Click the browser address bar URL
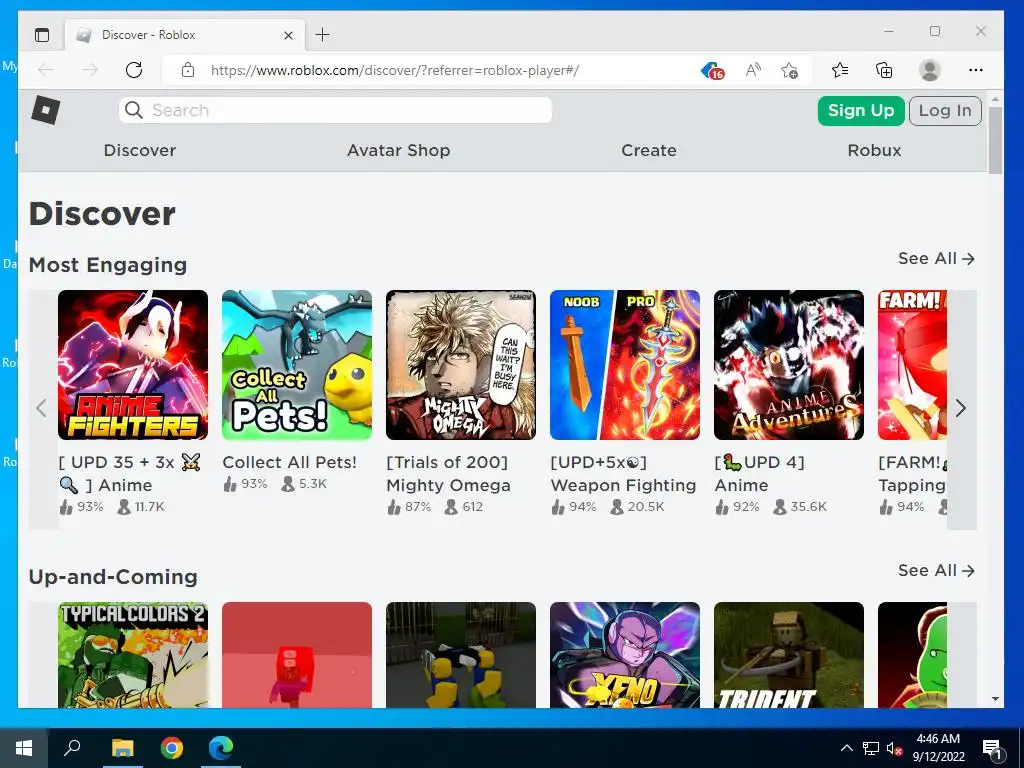This screenshot has height=768, width=1024. click(x=394, y=71)
